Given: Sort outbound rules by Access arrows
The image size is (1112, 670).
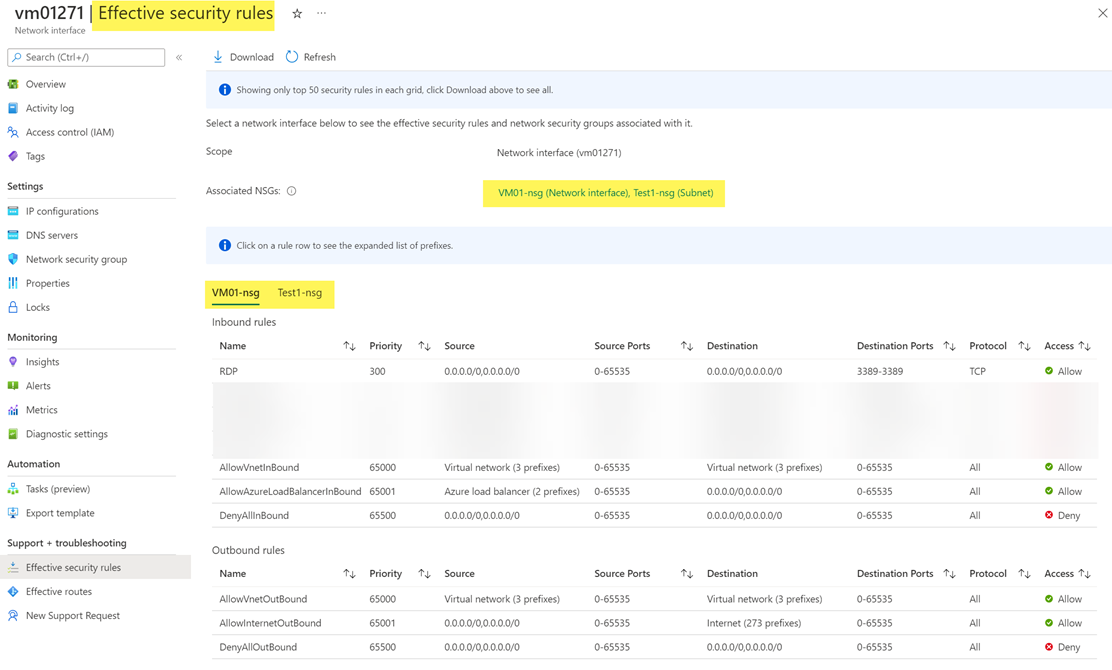Looking at the screenshot, I should [x=1085, y=574].
